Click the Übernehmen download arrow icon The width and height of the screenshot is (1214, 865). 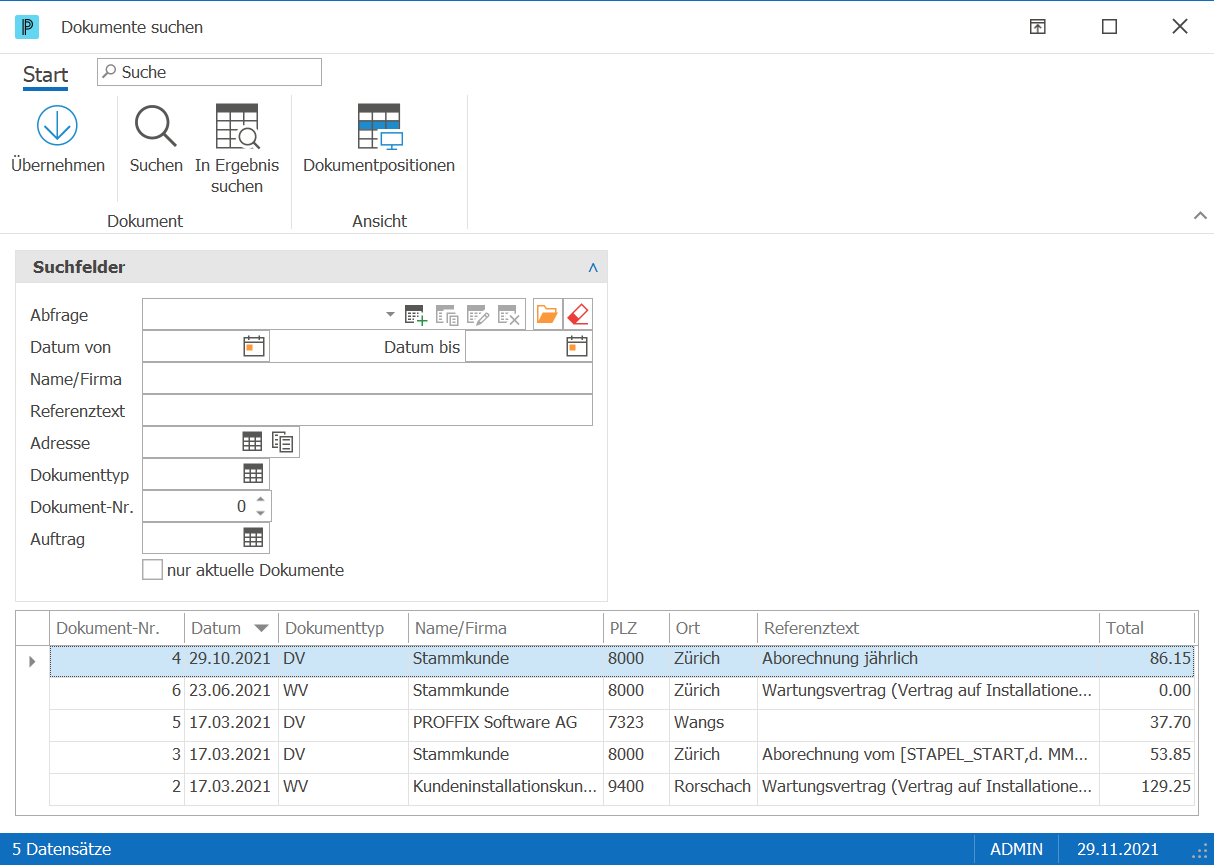57,126
